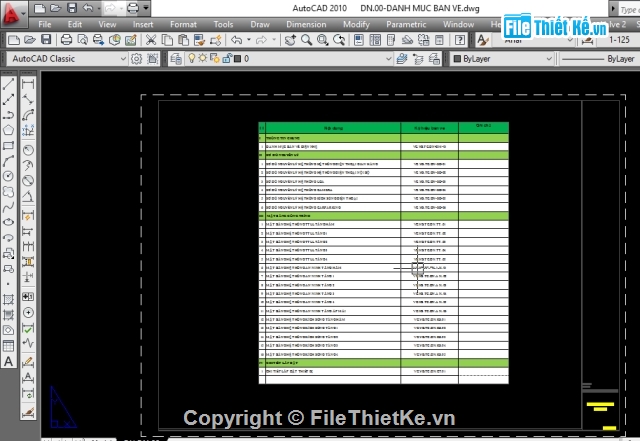Click the Cut scissors icon
Viewport: 640px width, 441px height.
click(x=151, y=40)
